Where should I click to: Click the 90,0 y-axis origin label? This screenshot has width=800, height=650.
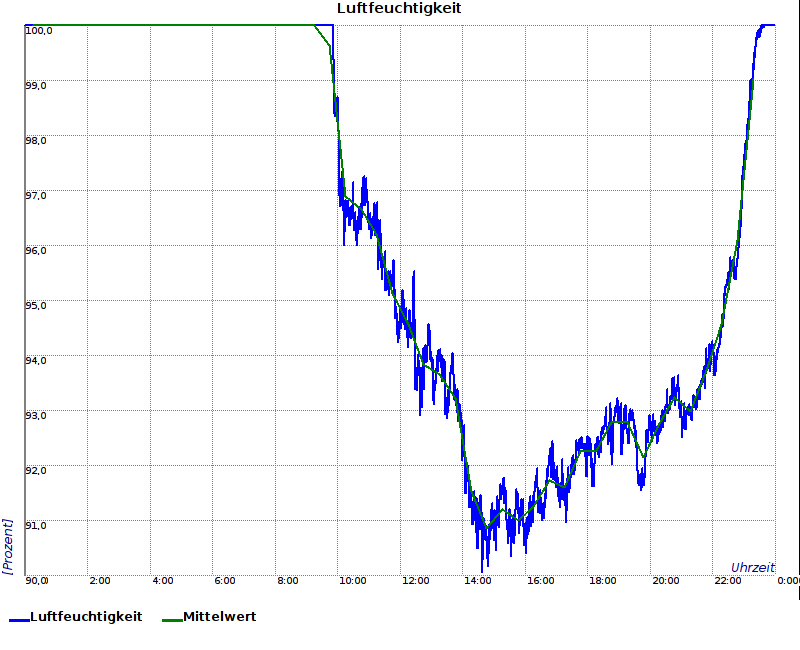pos(36,581)
